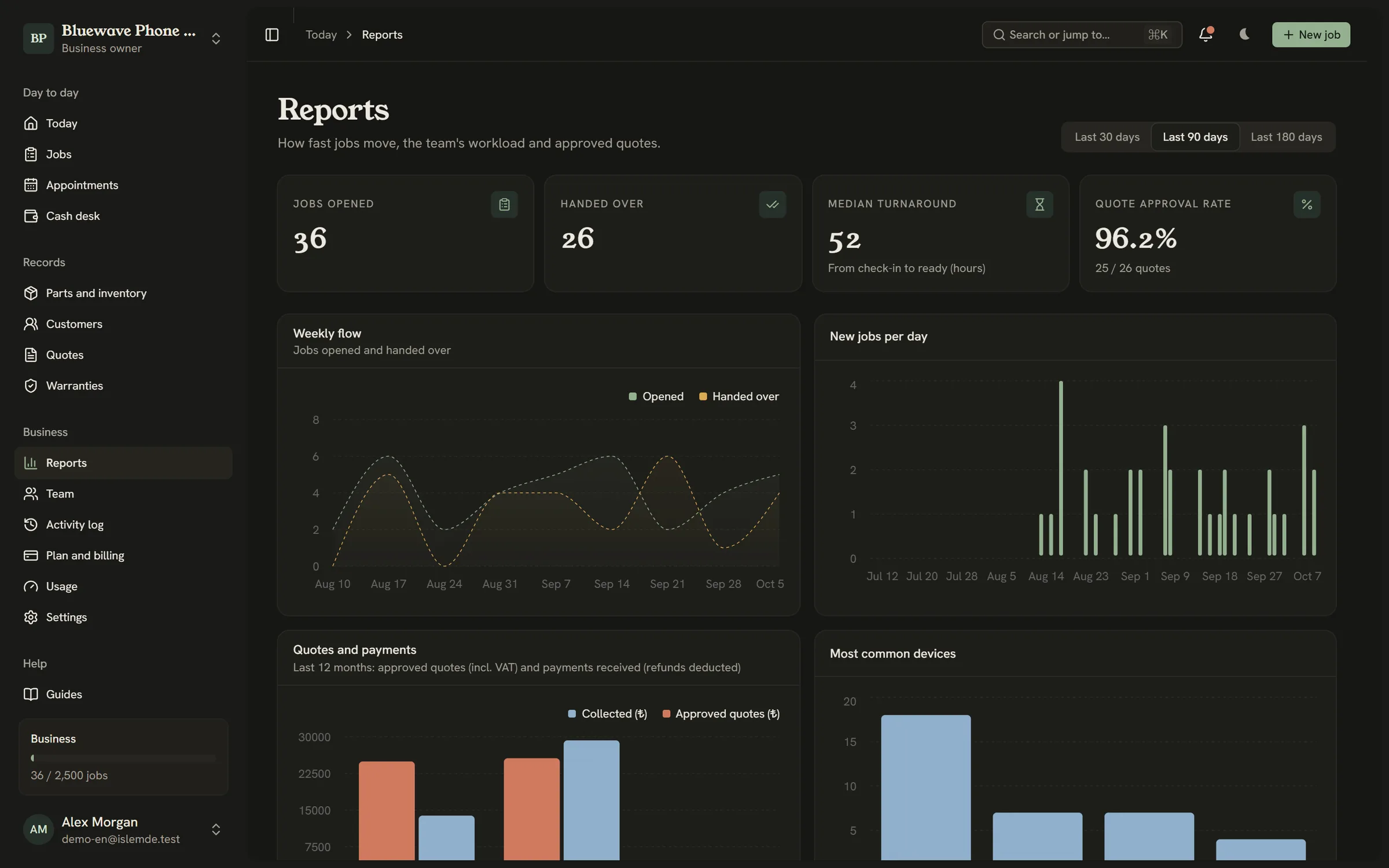Click the 36 / 2,500 jobs text
Screen dimensions: 1389x868
[x=69, y=775]
